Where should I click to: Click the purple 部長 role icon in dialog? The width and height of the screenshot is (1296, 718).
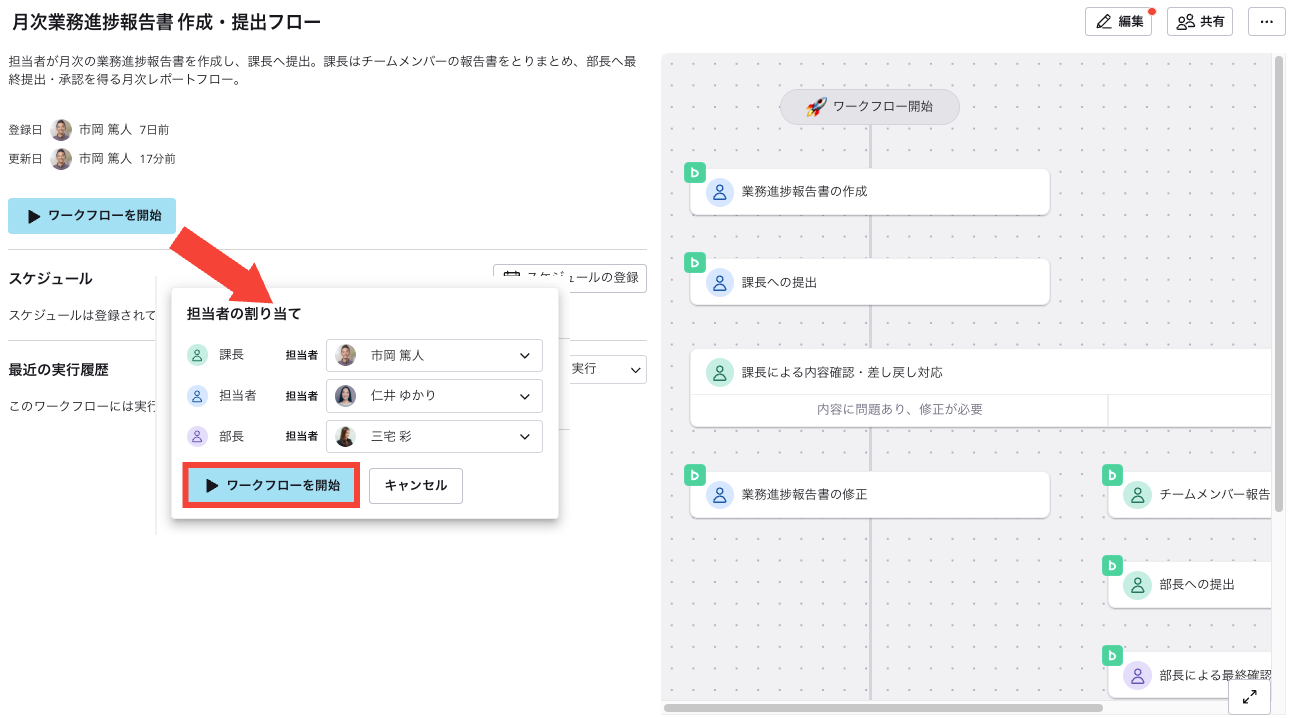(x=198, y=436)
